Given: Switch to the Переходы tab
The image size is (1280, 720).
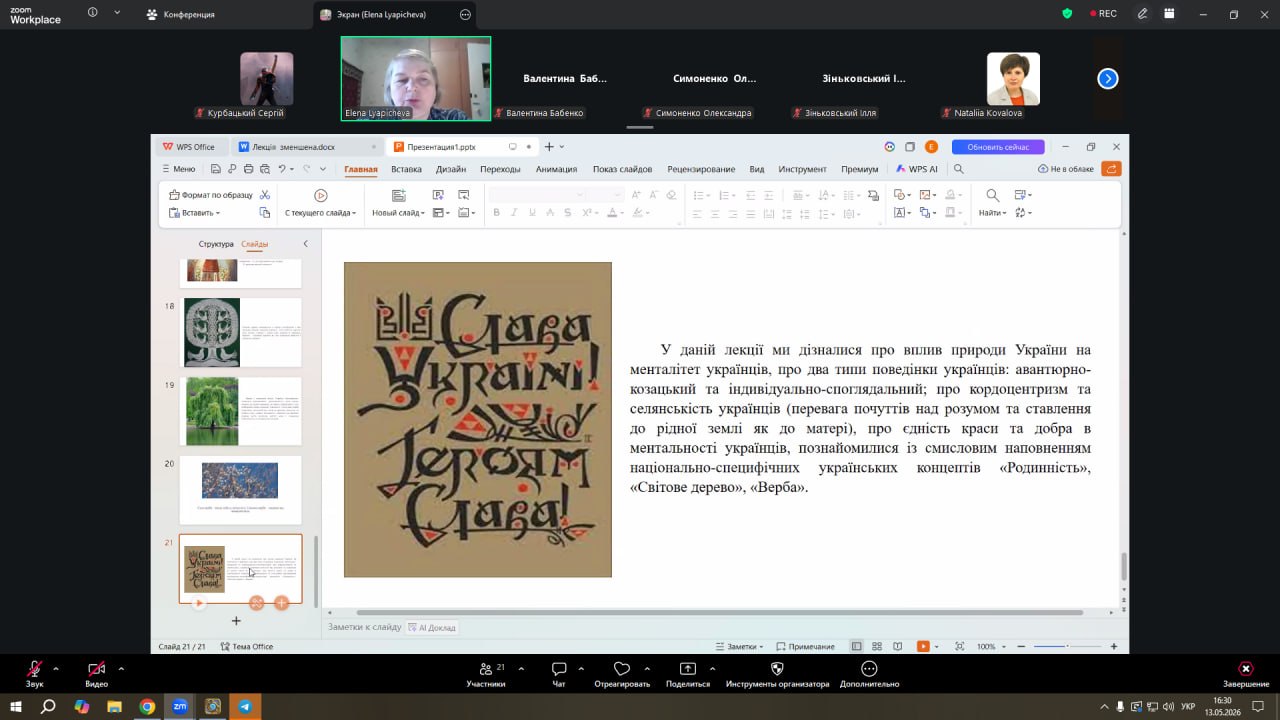Looking at the screenshot, I should click(x=500, y=169).
